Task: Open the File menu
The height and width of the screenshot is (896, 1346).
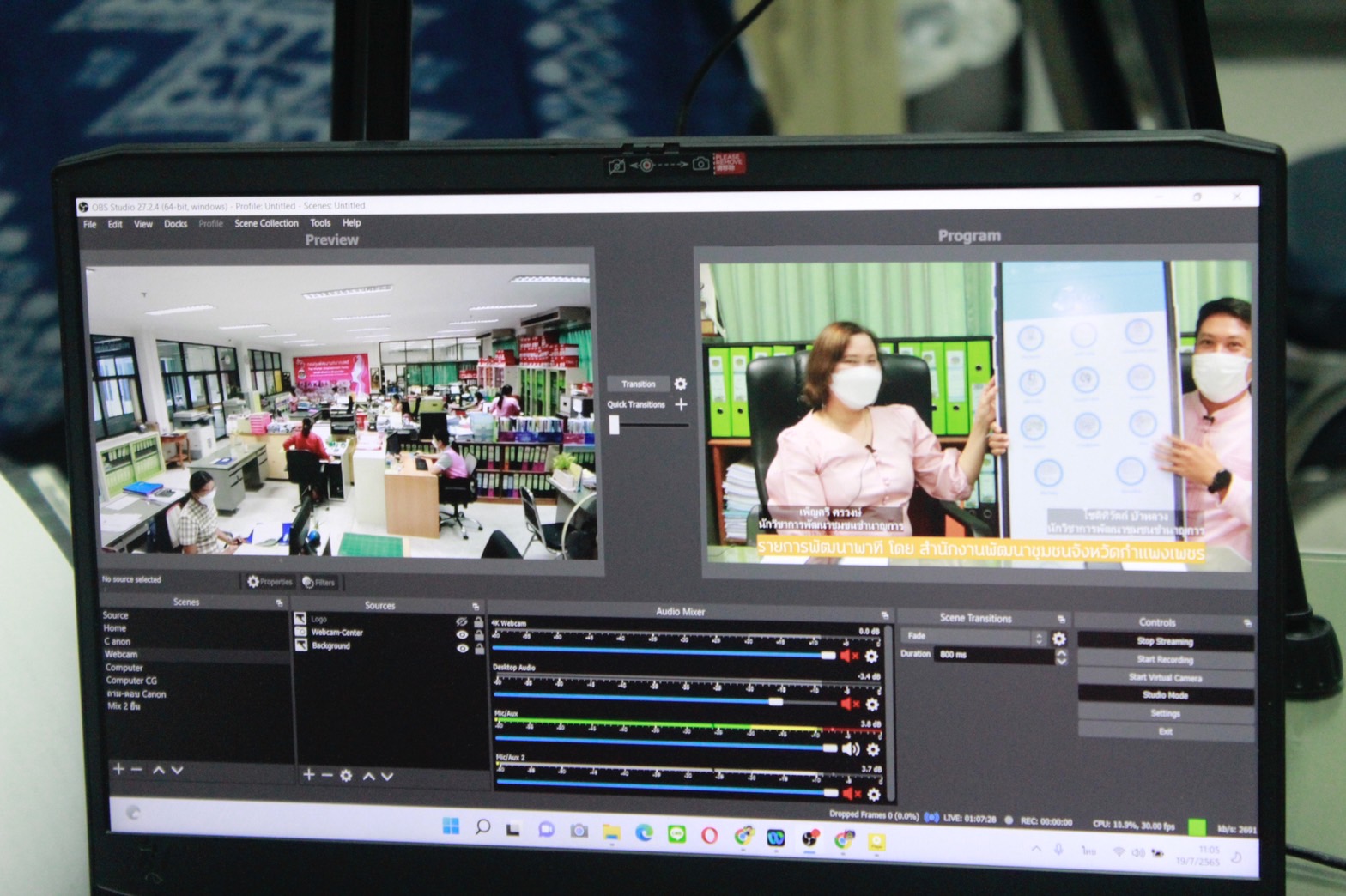Action: pyautogui.click(x=90, y=224)
